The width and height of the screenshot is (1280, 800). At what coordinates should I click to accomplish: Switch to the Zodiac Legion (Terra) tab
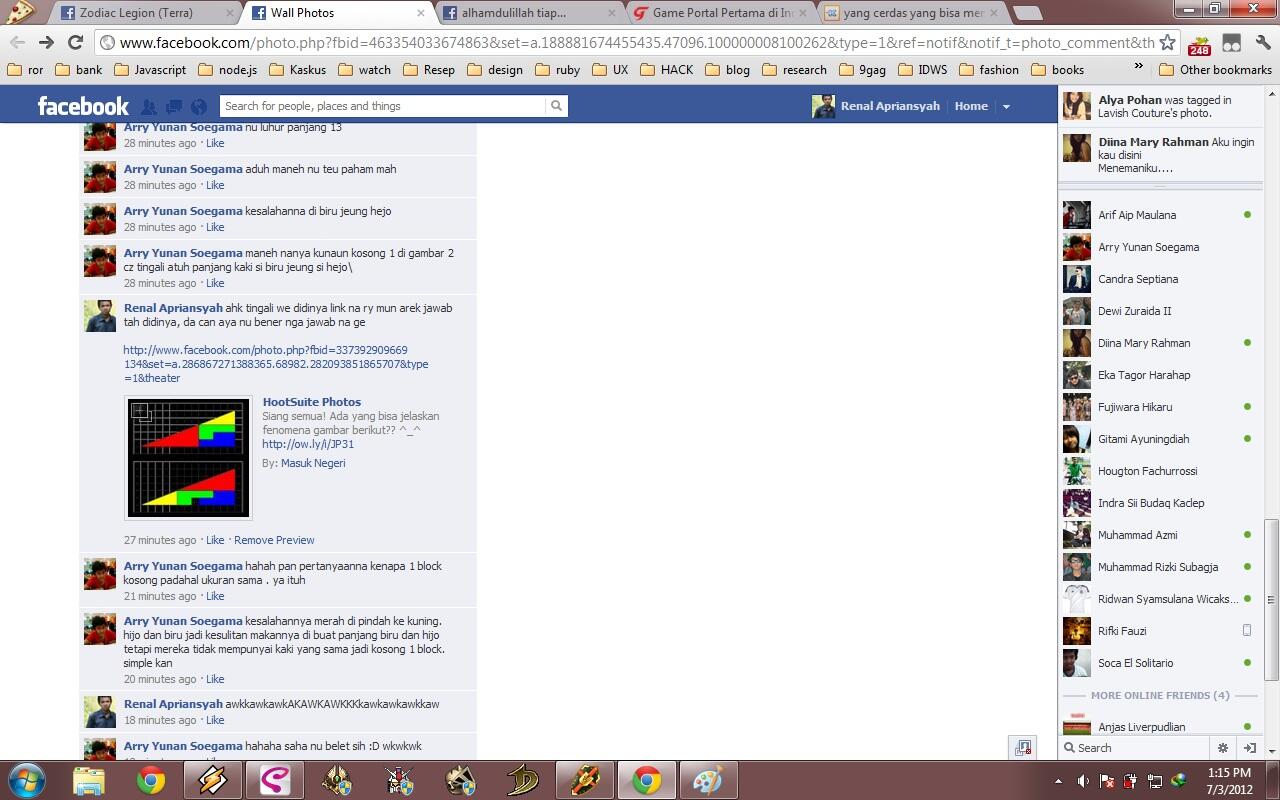click(x=136, y=13)
